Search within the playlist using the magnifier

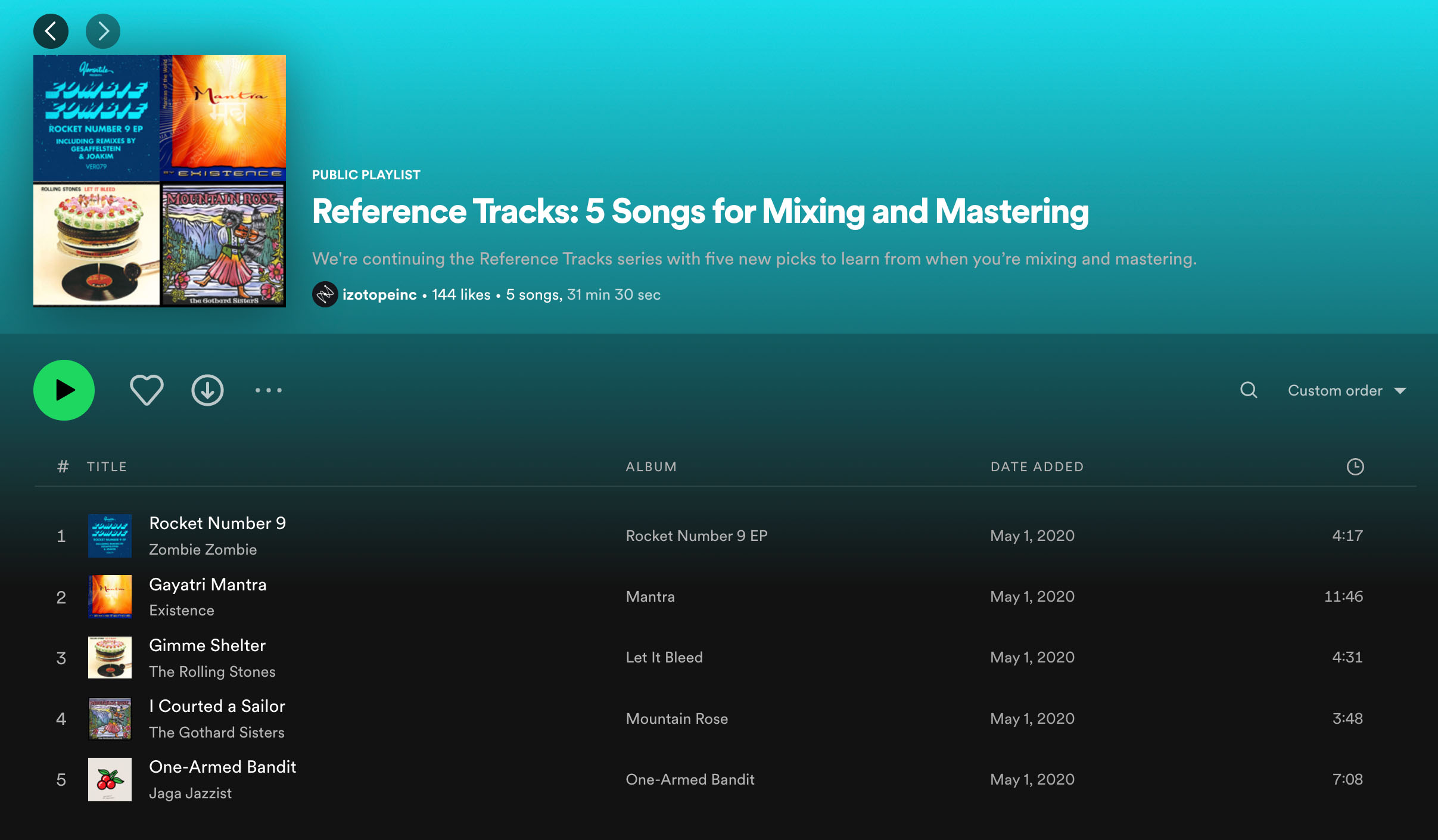tap(1249, 390)
